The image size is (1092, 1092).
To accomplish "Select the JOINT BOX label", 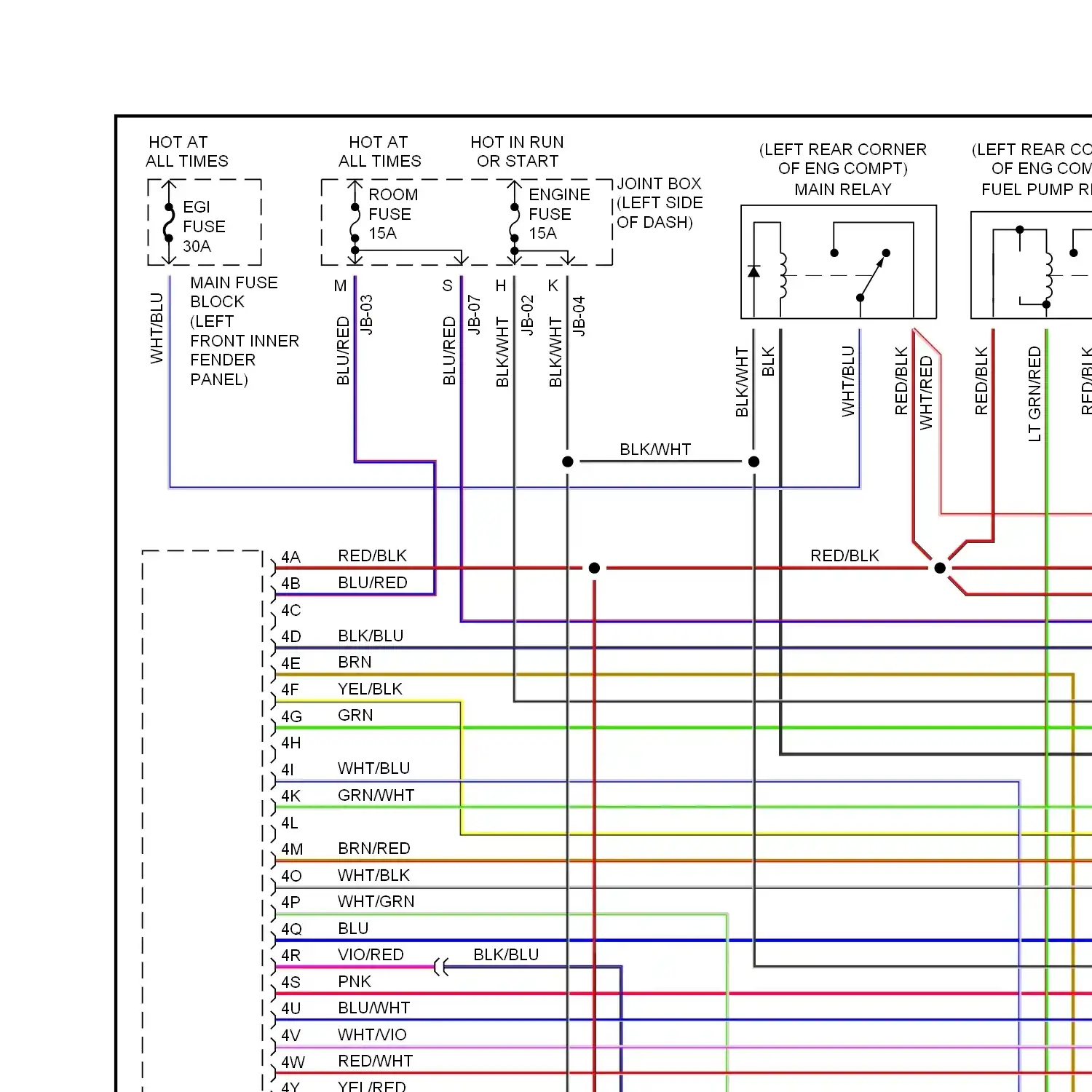I will pyautogui.click(x=660, y=202).
